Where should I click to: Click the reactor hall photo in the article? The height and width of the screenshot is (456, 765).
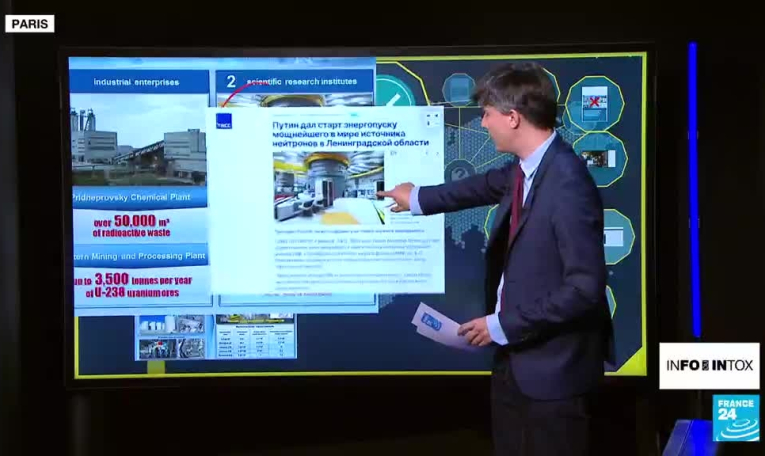point(328,187)
